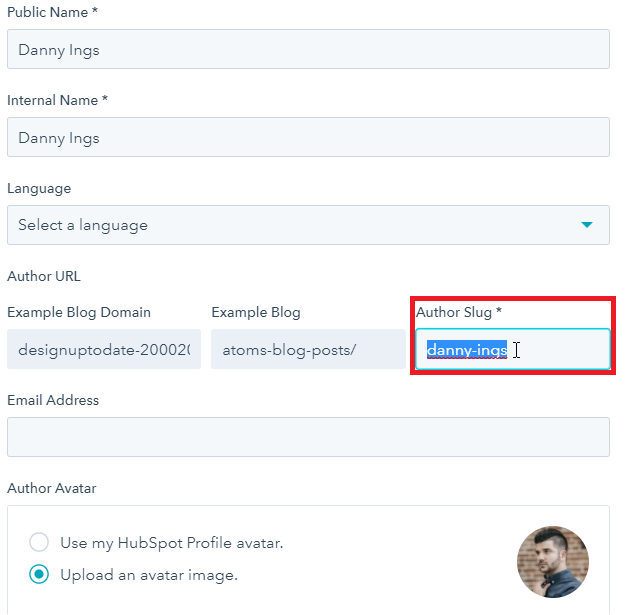Choose the Upload an avatar image option
626x615 pixels.
coord(39,575)
